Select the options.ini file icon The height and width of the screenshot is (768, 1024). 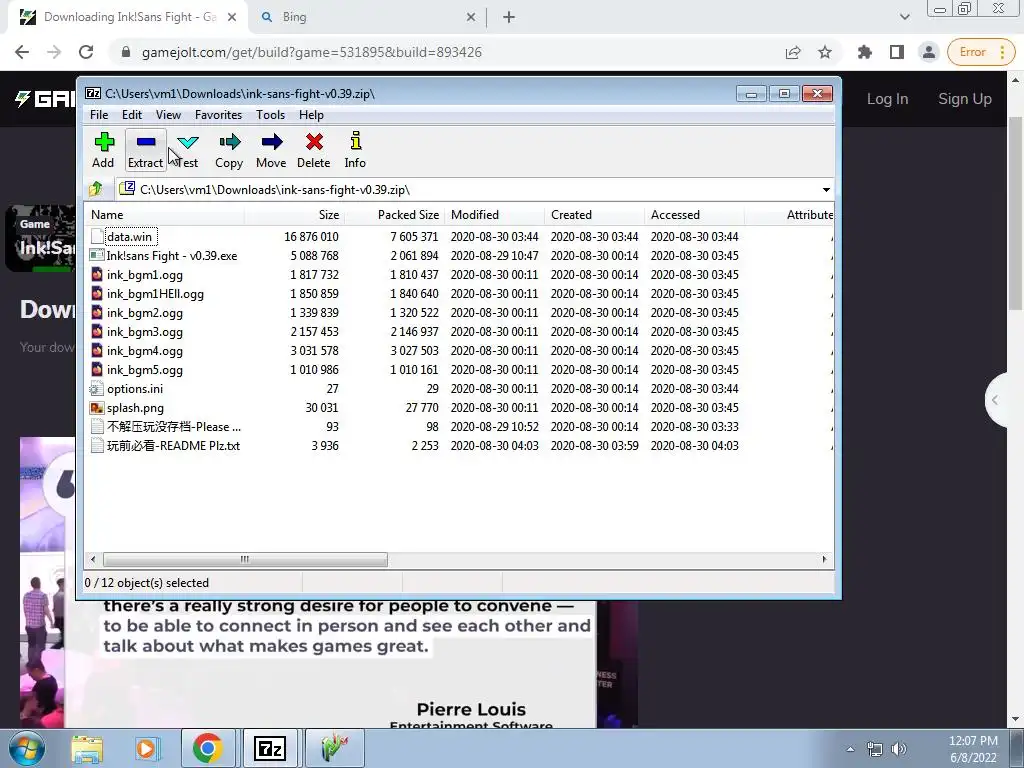click(x=97, y=389)
